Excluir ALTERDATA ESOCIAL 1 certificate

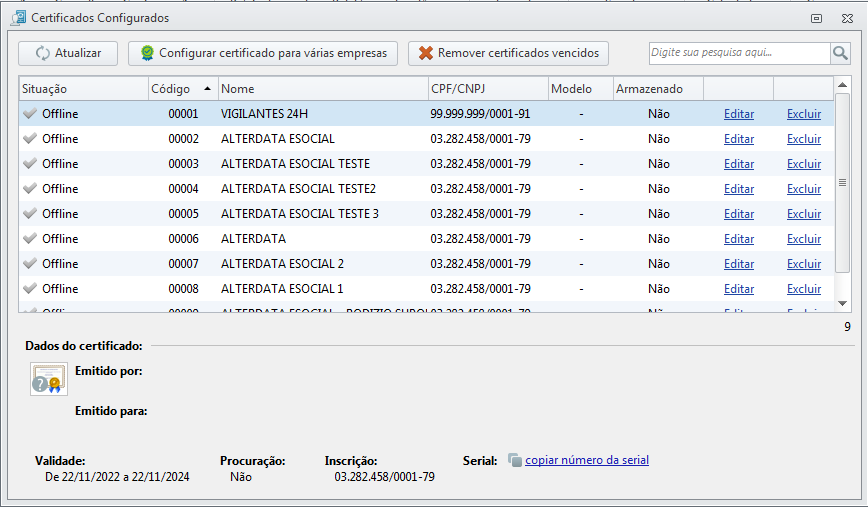pos(804,288)
